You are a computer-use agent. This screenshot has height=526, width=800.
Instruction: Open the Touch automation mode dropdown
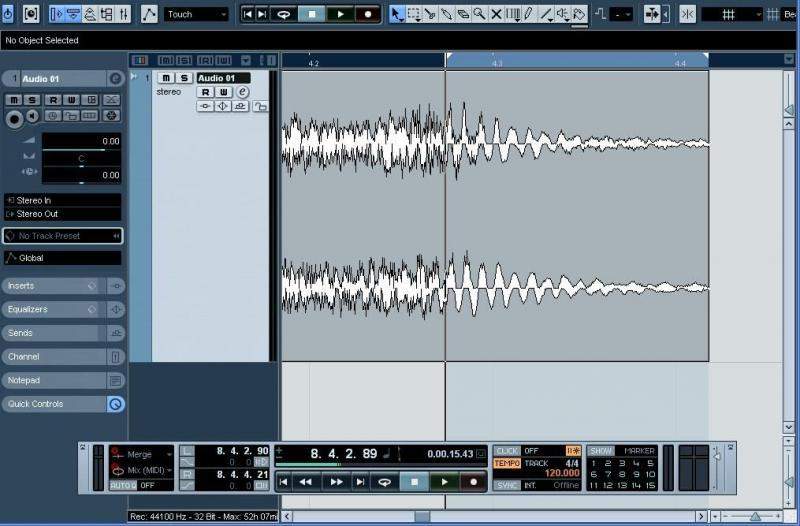click(196, 14)
